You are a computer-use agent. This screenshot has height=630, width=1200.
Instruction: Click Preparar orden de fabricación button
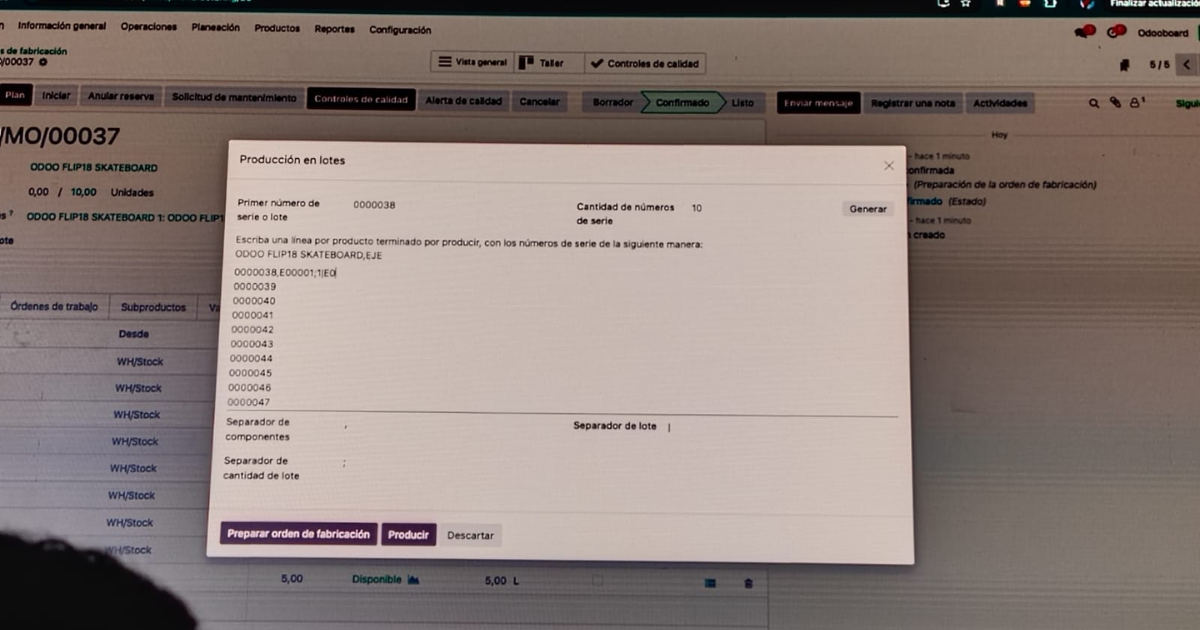299,534
